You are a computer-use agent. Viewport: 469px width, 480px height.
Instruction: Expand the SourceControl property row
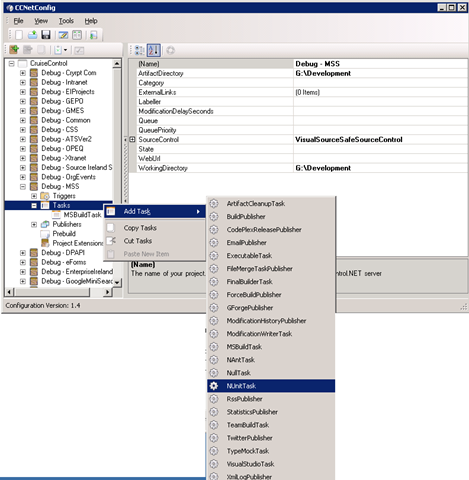coord(132,139)
